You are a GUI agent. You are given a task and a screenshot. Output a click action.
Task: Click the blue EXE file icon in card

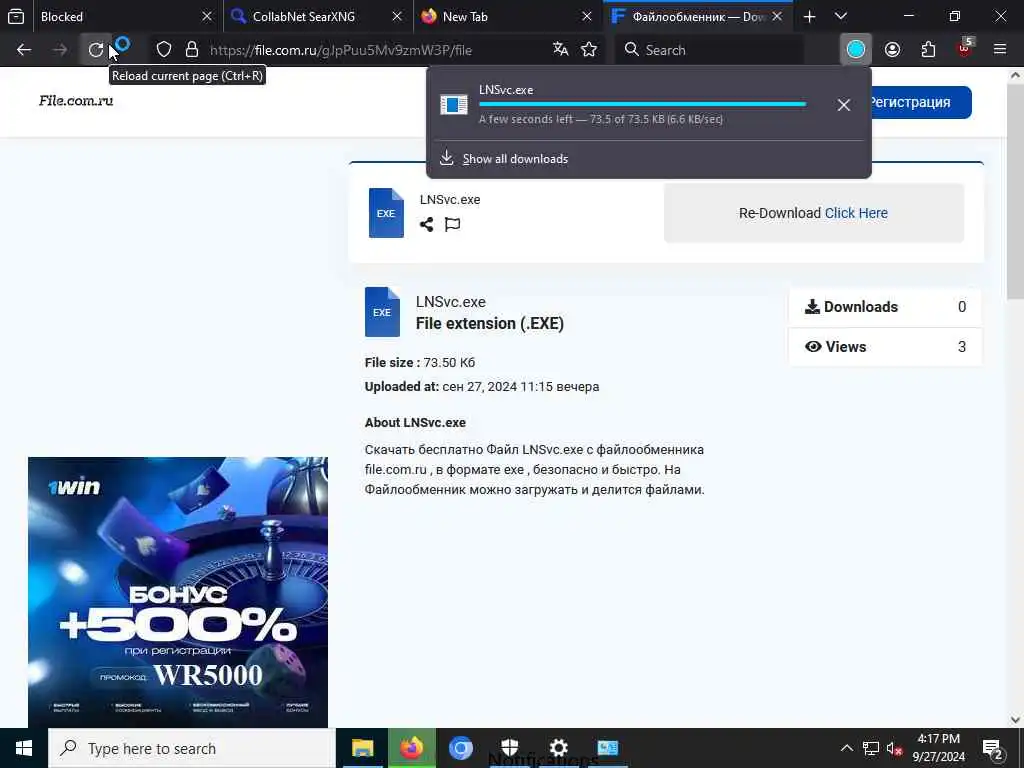pyautogui.click(x=386, y=213)
